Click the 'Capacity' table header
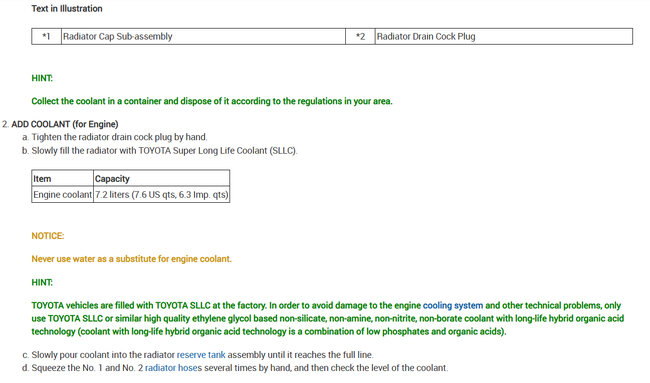 pos(162,178)
